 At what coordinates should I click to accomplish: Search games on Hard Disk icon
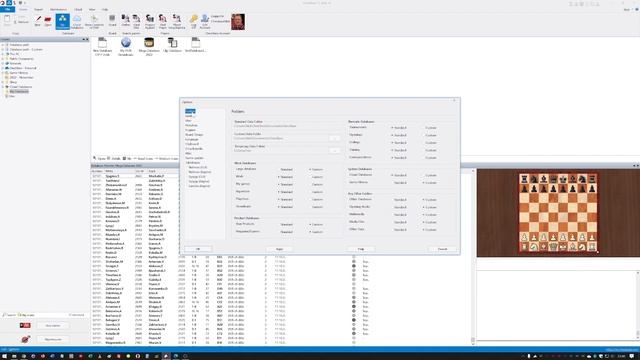[136, 21]
